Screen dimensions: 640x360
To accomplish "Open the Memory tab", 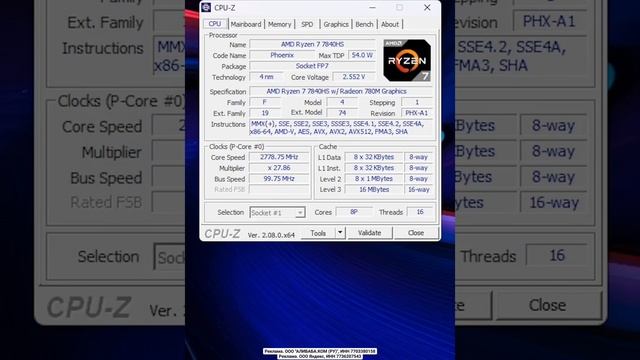I will pyautogui.click(x=280, y=24).
